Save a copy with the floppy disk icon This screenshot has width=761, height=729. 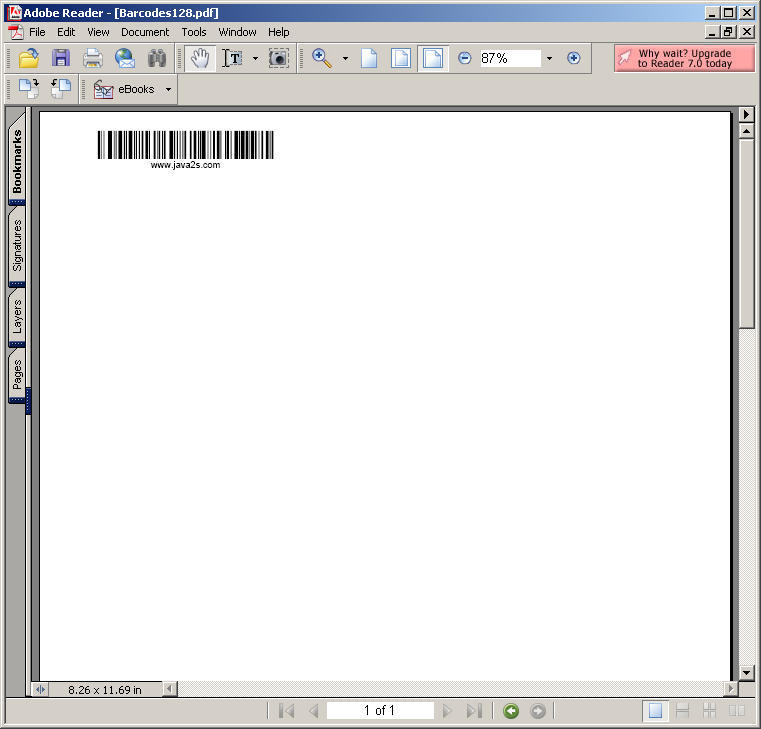click(x=61, y=58)
